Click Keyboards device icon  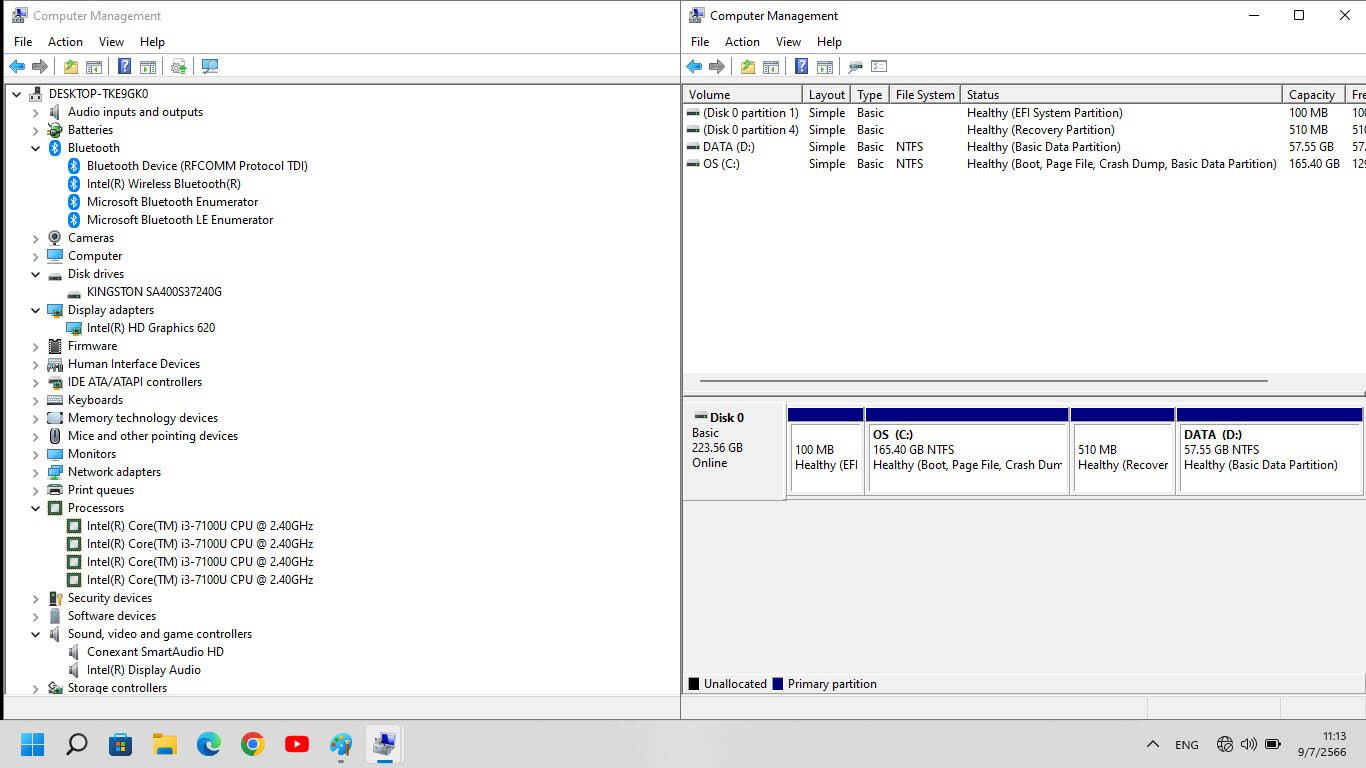point(55,400)
